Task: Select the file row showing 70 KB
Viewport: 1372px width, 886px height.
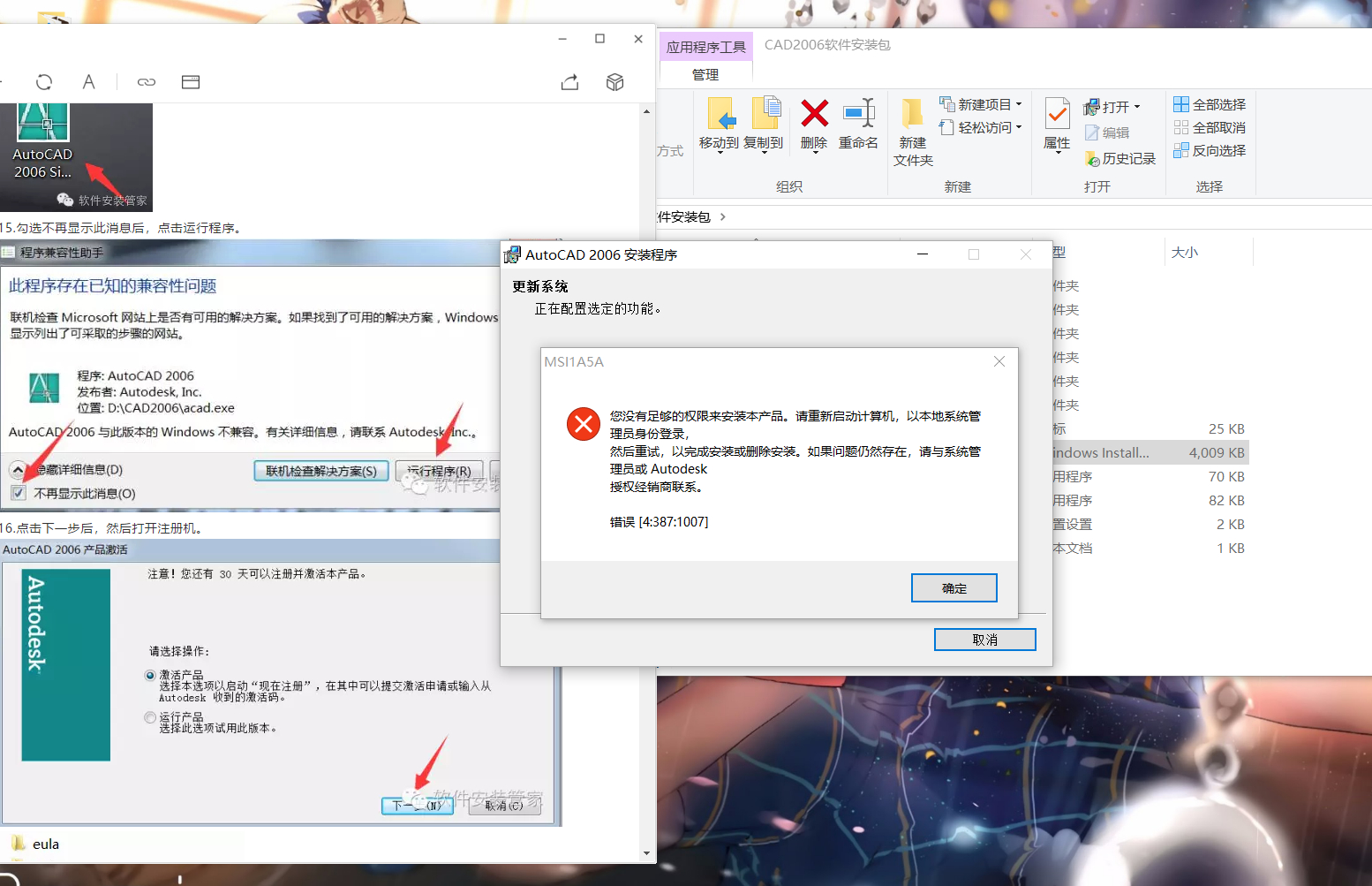Action: pyautogui.click(x=1149, y=476)
